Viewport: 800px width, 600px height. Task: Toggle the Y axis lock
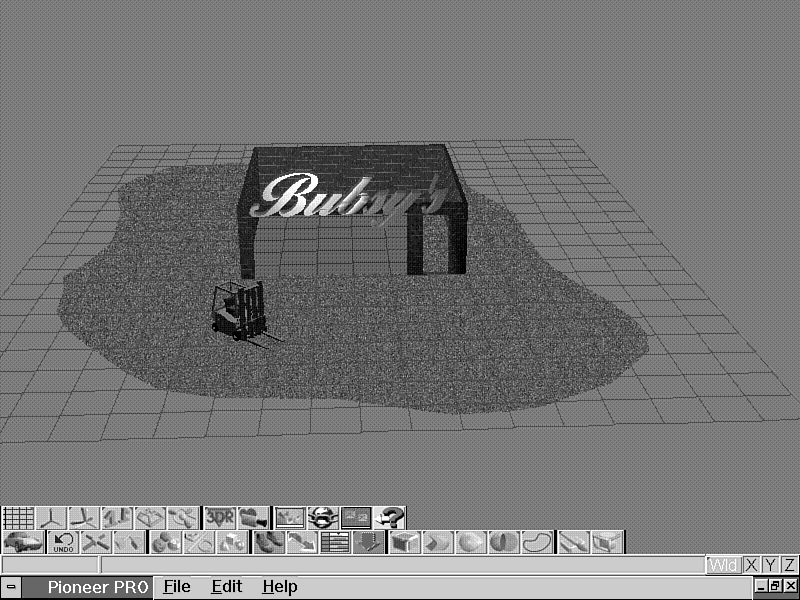pyautogui.click(x=771, y=566)
